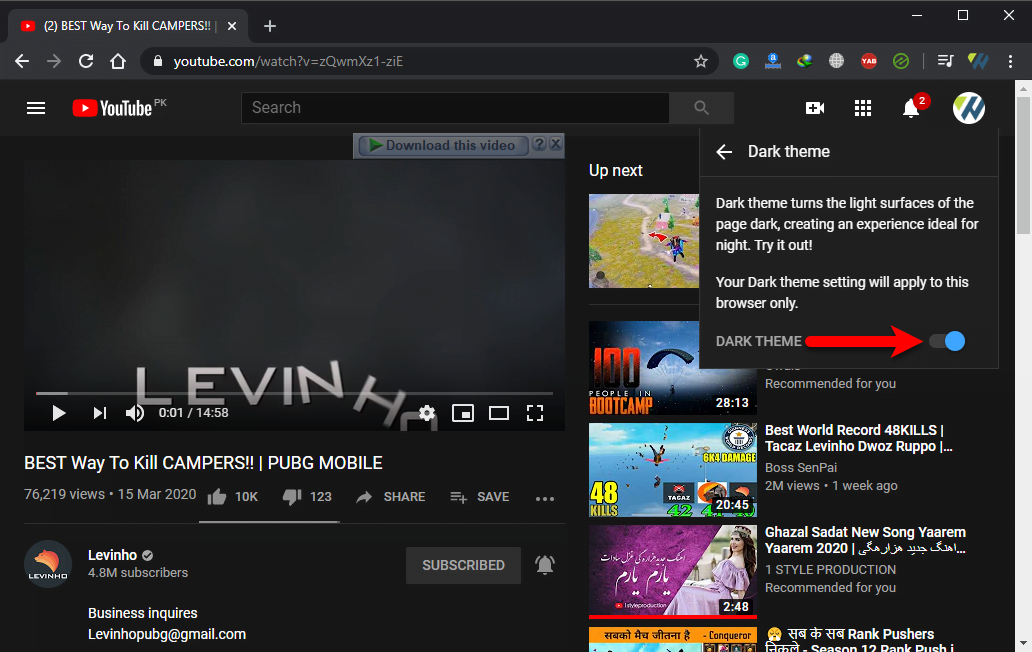Click the 76,219 views text

coord(64,494)
